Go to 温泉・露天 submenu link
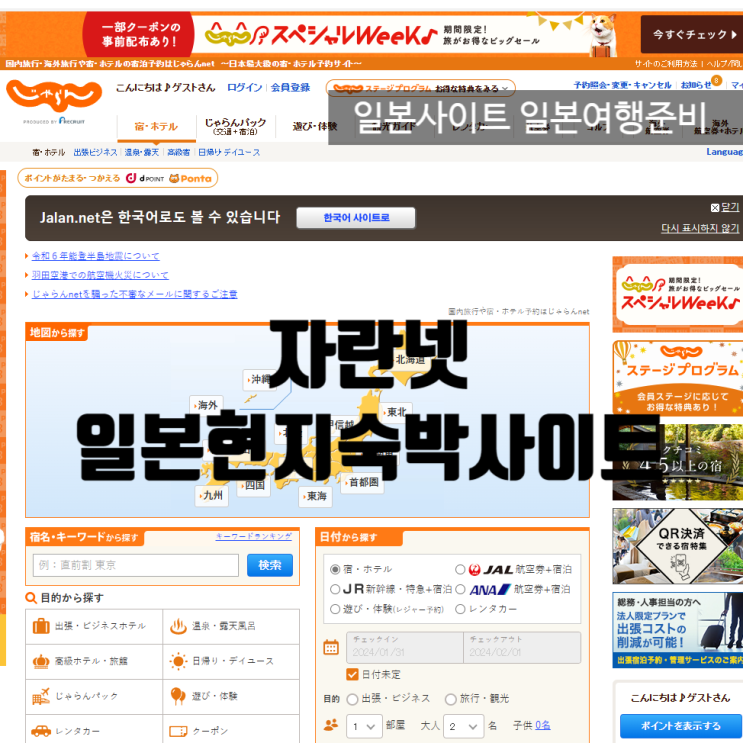The image size is (743, 743). 142,152
